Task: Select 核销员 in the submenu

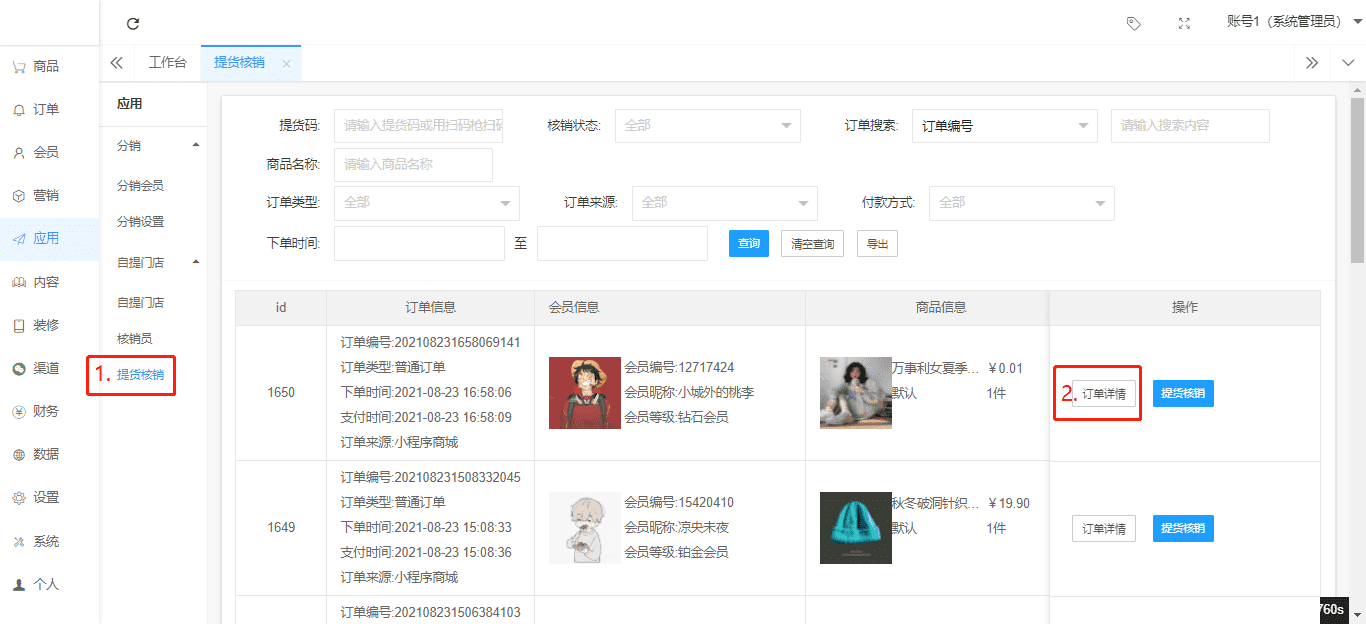Action: [135, 339]
